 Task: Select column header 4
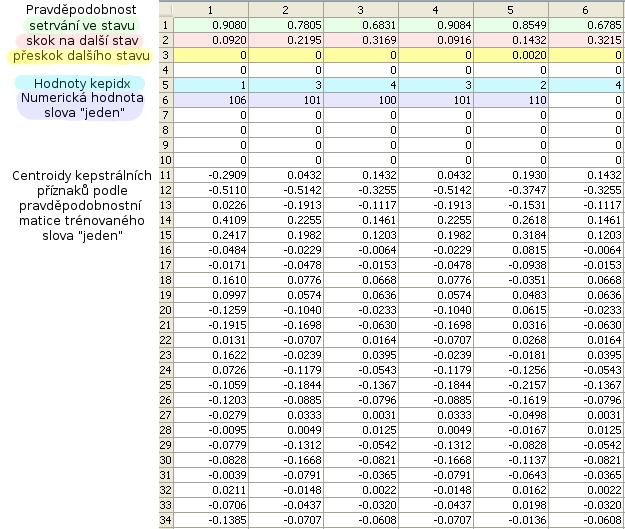(436, 10)
